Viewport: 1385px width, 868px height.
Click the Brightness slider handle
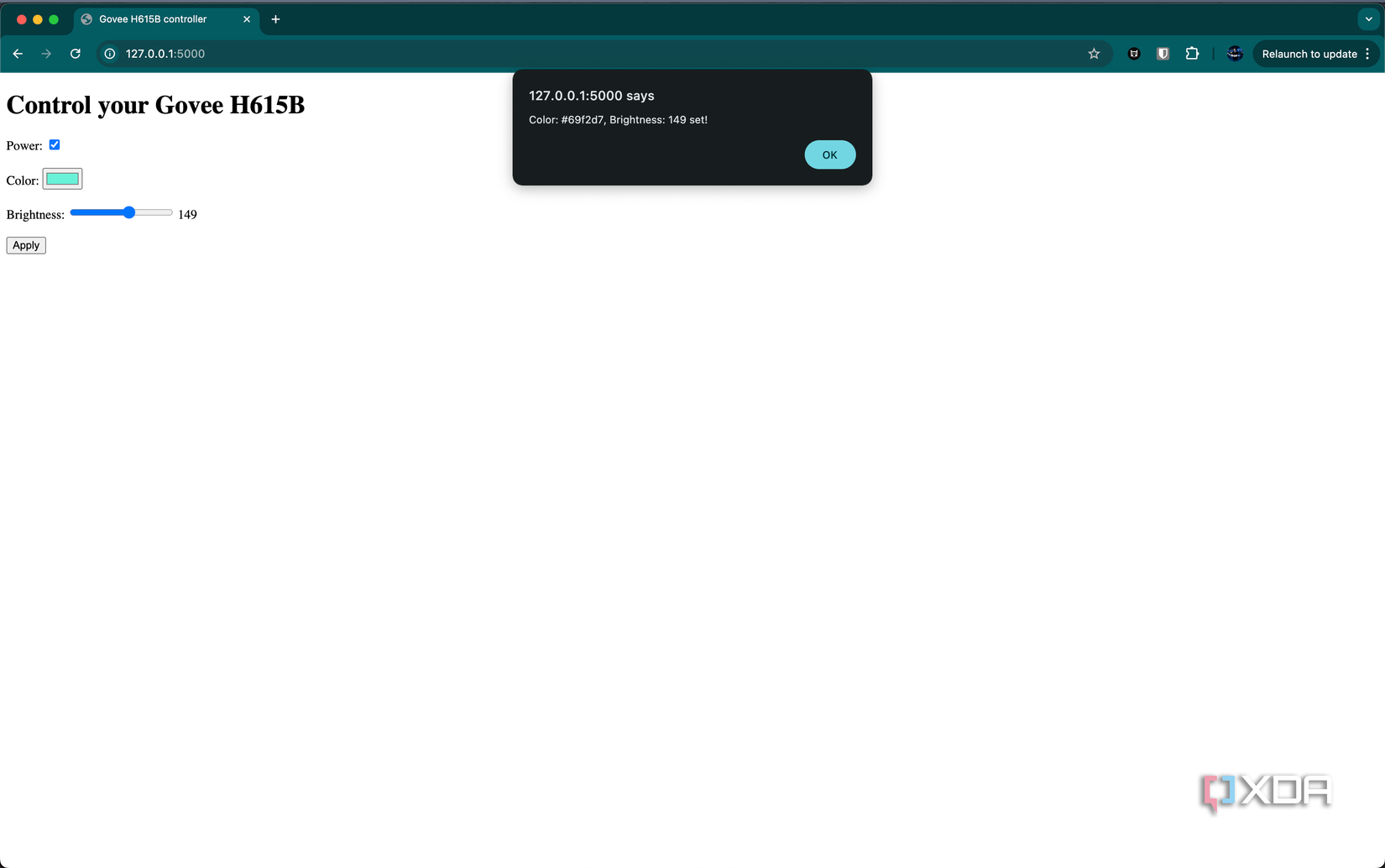pos(129,212)
